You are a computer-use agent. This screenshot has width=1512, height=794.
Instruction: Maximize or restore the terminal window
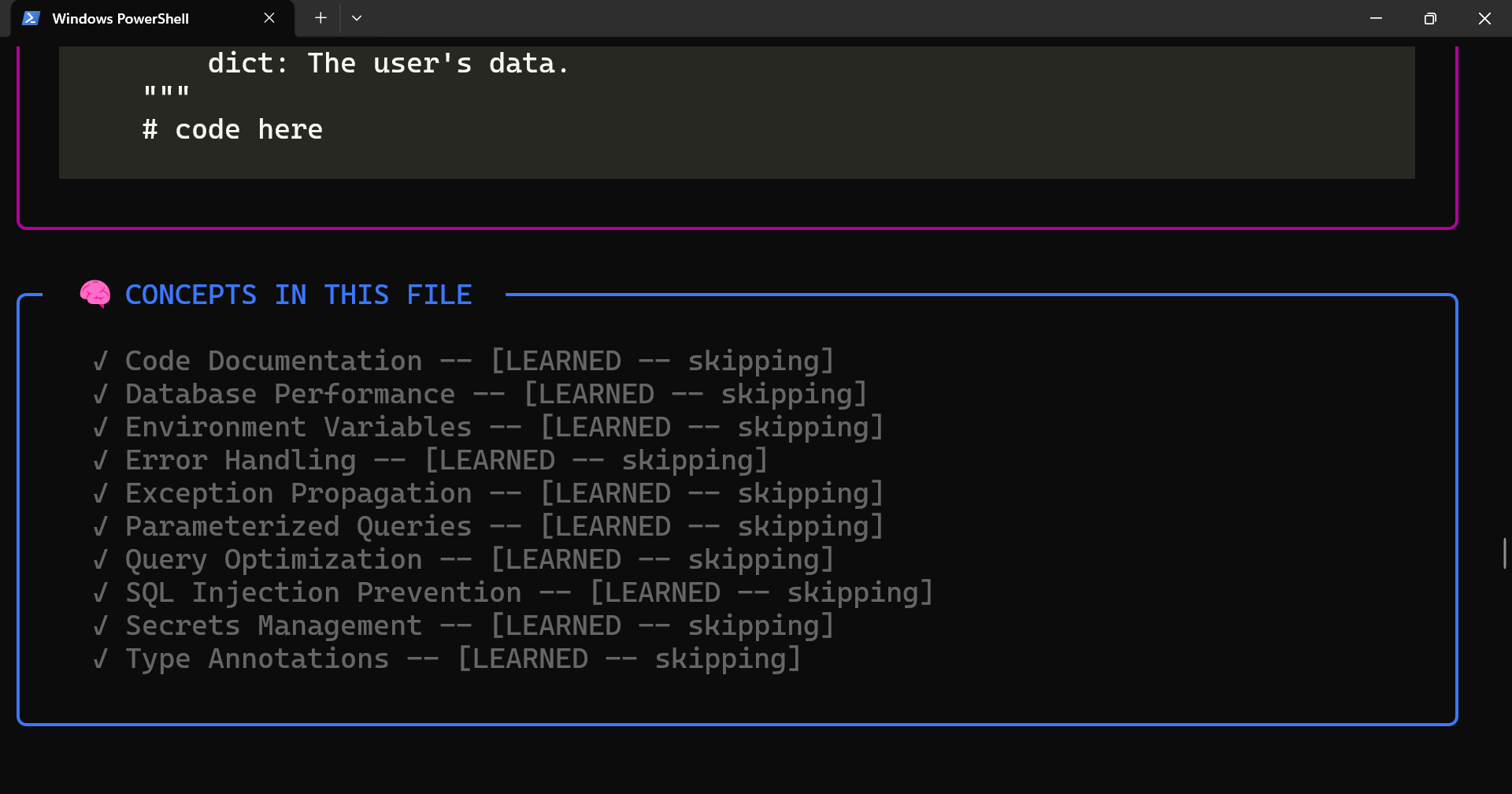click(x=1430, y=18)
